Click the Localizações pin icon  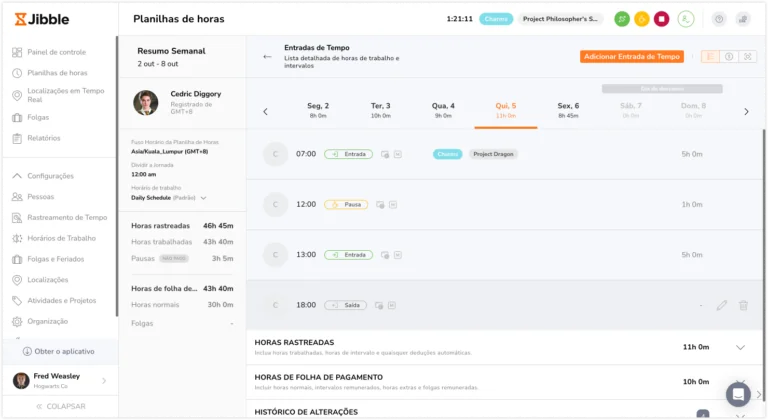click(17, 280)
